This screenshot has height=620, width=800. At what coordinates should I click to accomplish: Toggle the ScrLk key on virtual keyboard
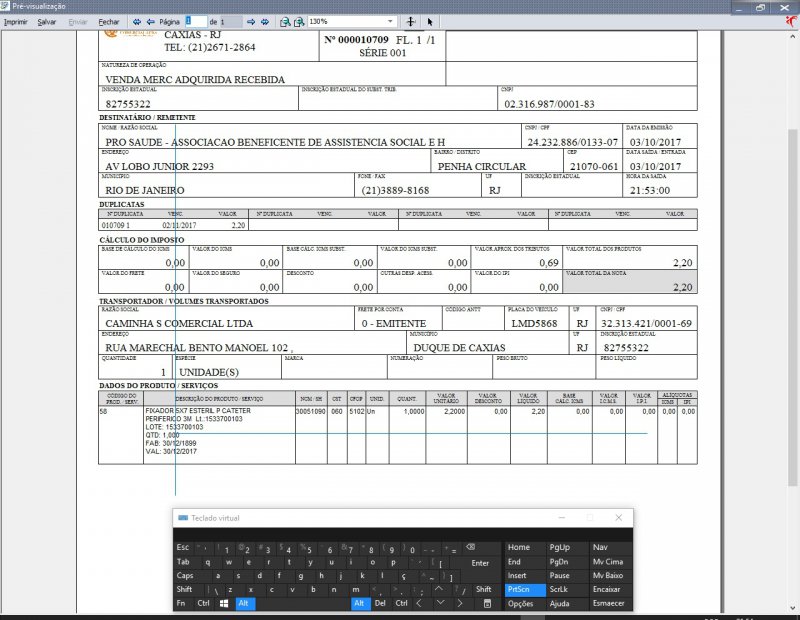[559, 590]
